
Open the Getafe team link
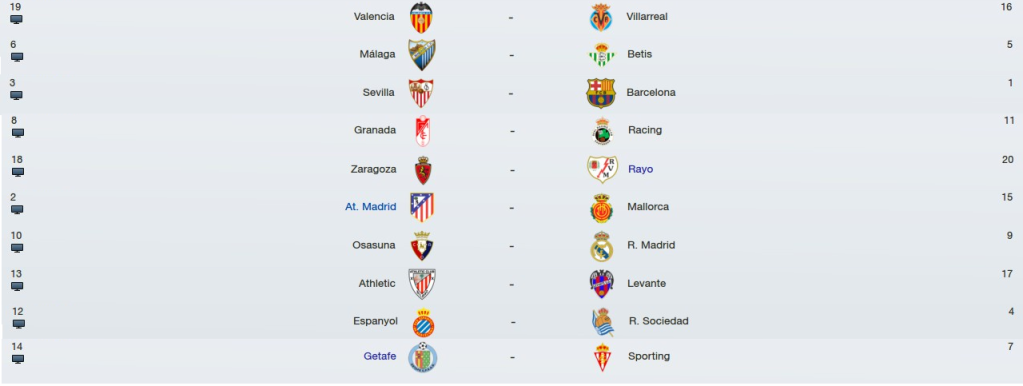click(x=380, y=356)
